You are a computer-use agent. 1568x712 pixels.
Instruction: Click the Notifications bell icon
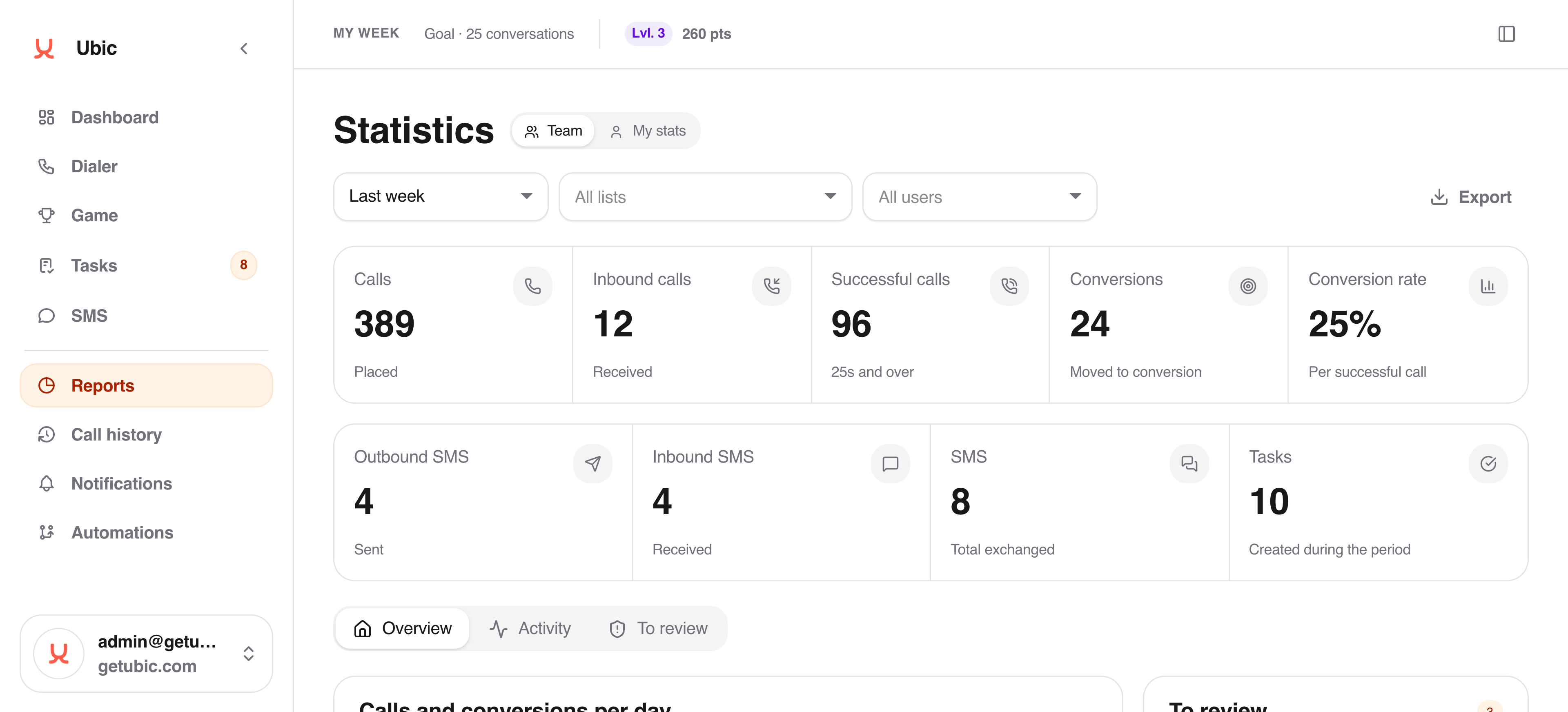(46, 483)
